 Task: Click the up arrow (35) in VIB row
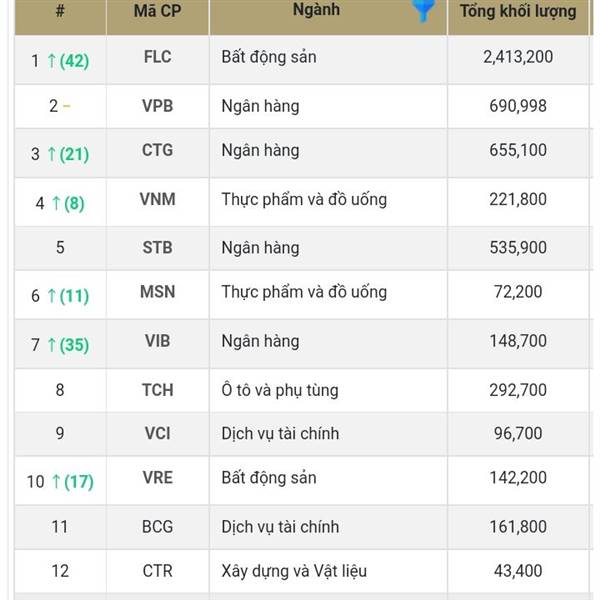(x=68, y=345)
